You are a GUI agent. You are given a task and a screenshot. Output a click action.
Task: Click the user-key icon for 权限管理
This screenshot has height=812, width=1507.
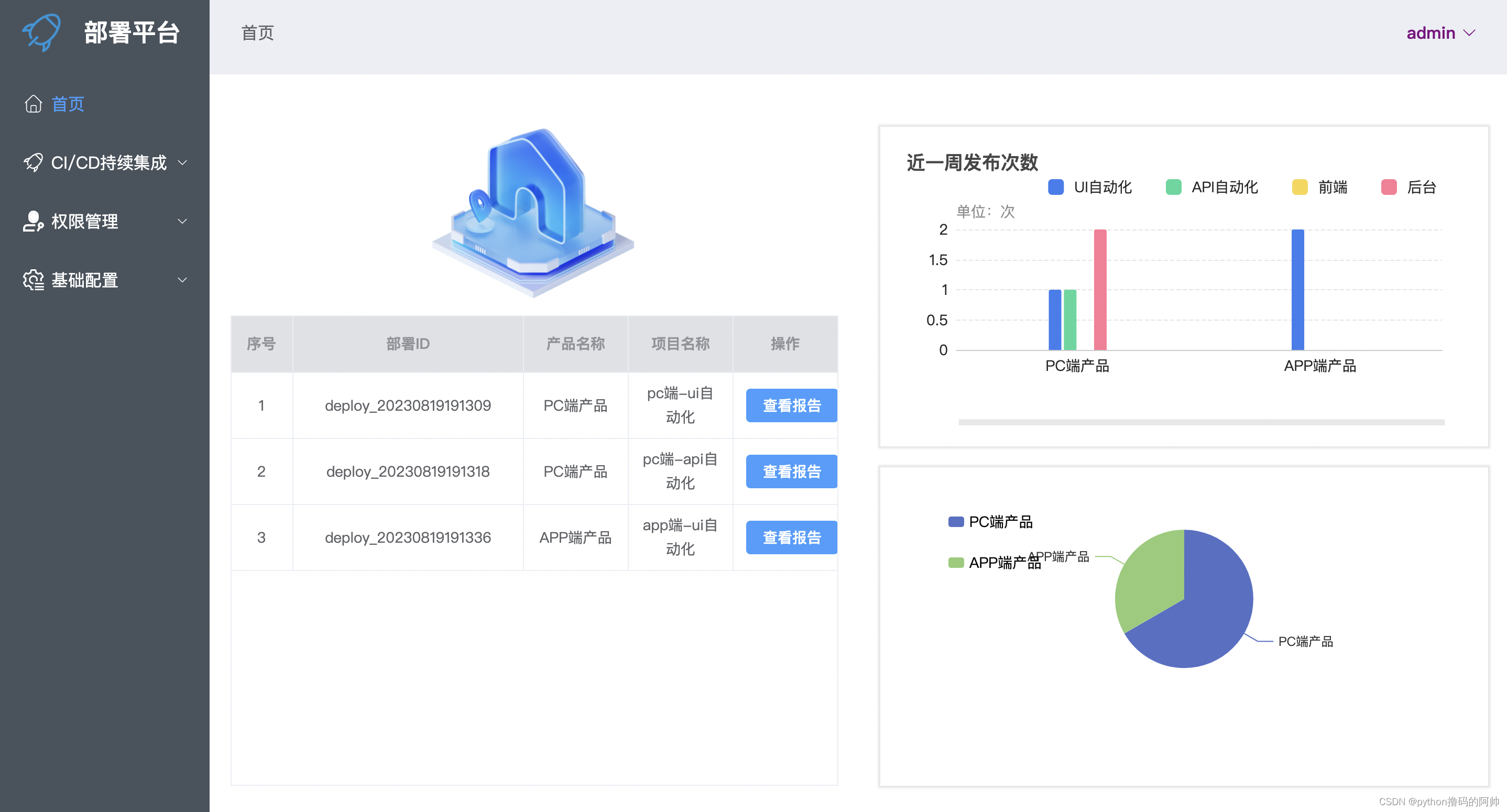coord(34,221)
